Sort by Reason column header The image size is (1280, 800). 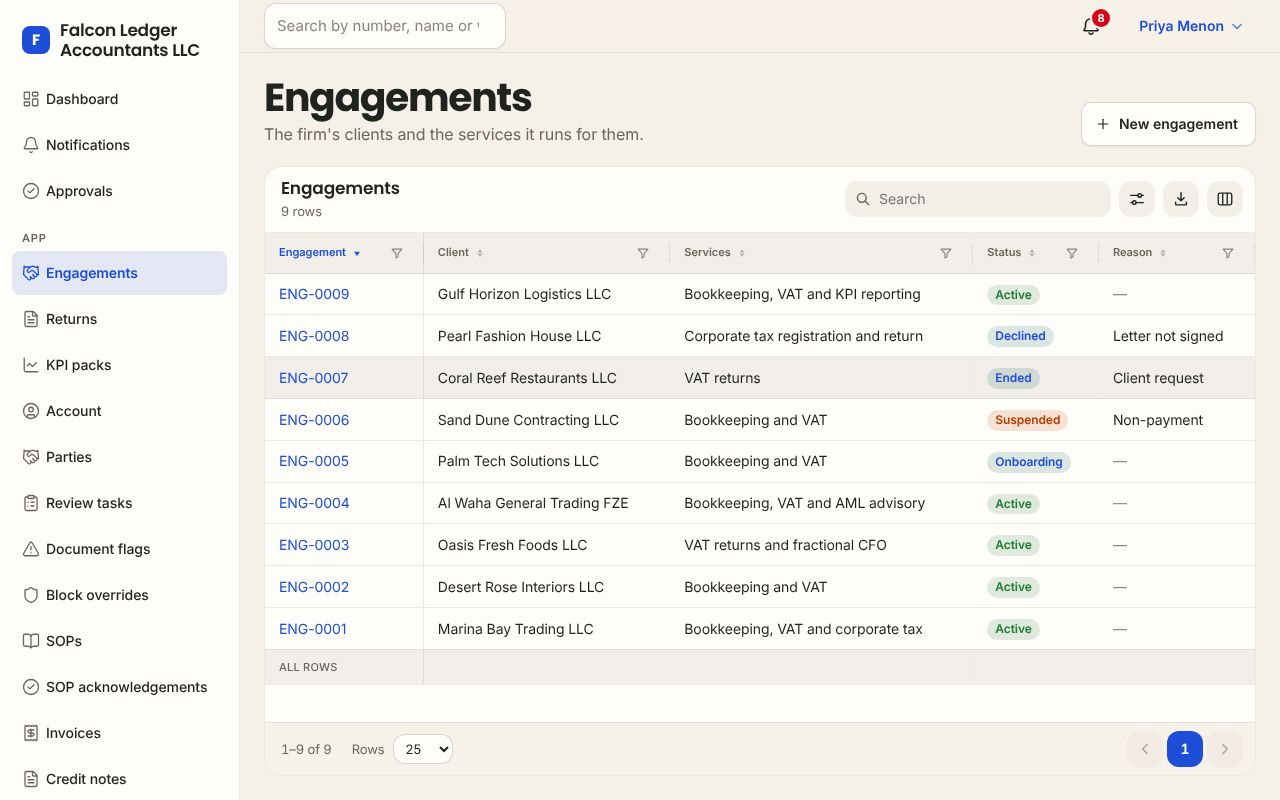1140,253
